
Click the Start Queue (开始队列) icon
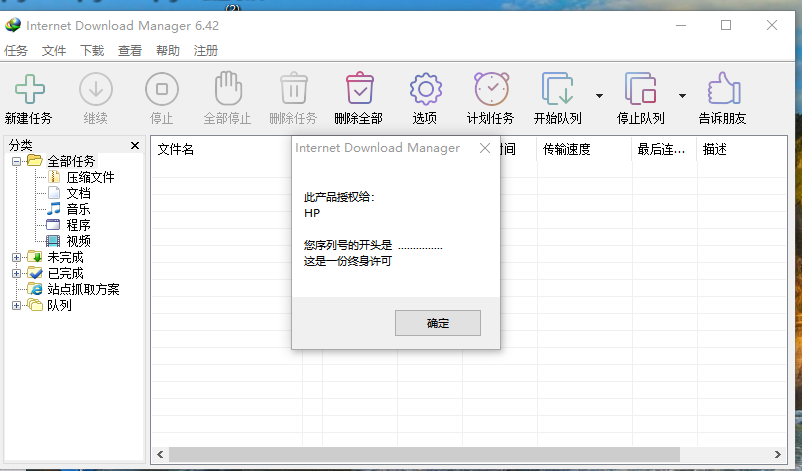click(557, 88)
